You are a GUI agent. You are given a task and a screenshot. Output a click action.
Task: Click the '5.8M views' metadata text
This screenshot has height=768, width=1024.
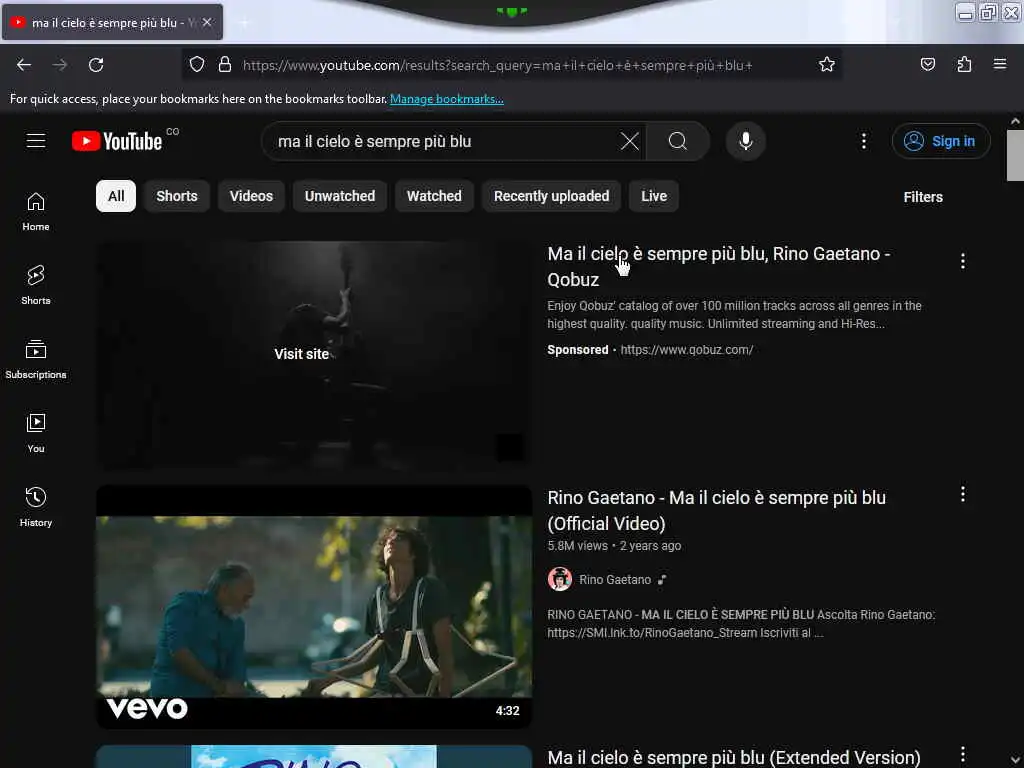tap(577, 546)
